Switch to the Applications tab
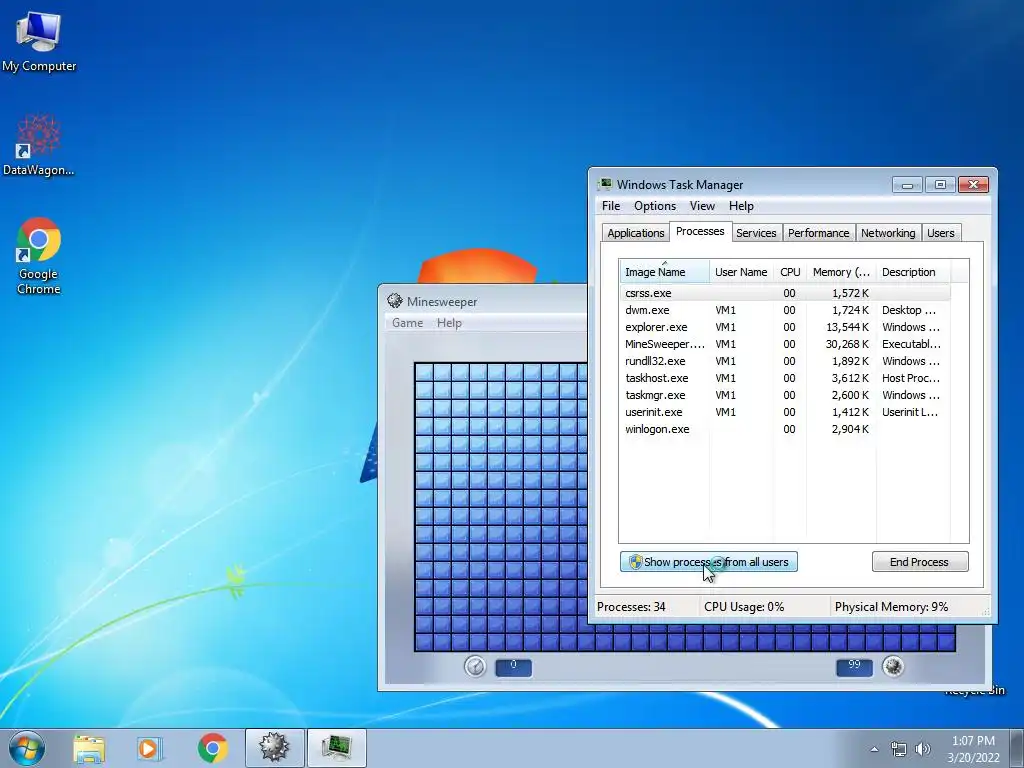This screenshot has width=1024, height=768. click(635, 233)
